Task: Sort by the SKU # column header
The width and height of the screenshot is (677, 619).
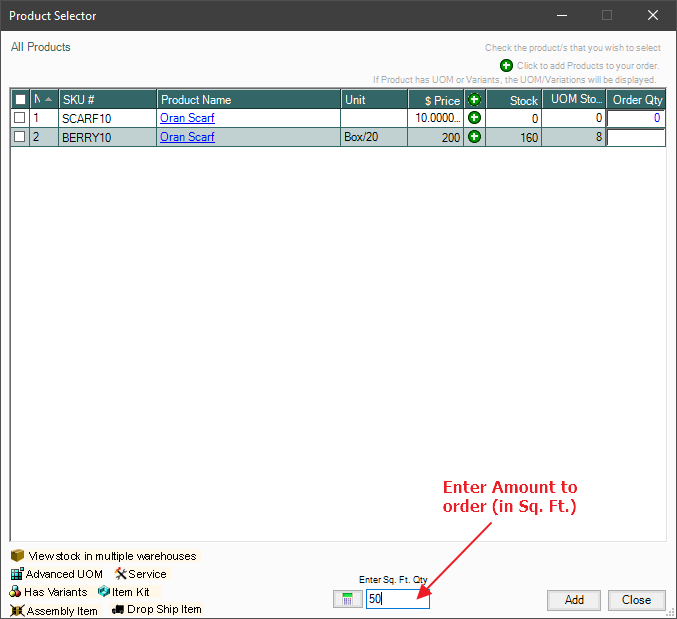Action: click(107, 100)
